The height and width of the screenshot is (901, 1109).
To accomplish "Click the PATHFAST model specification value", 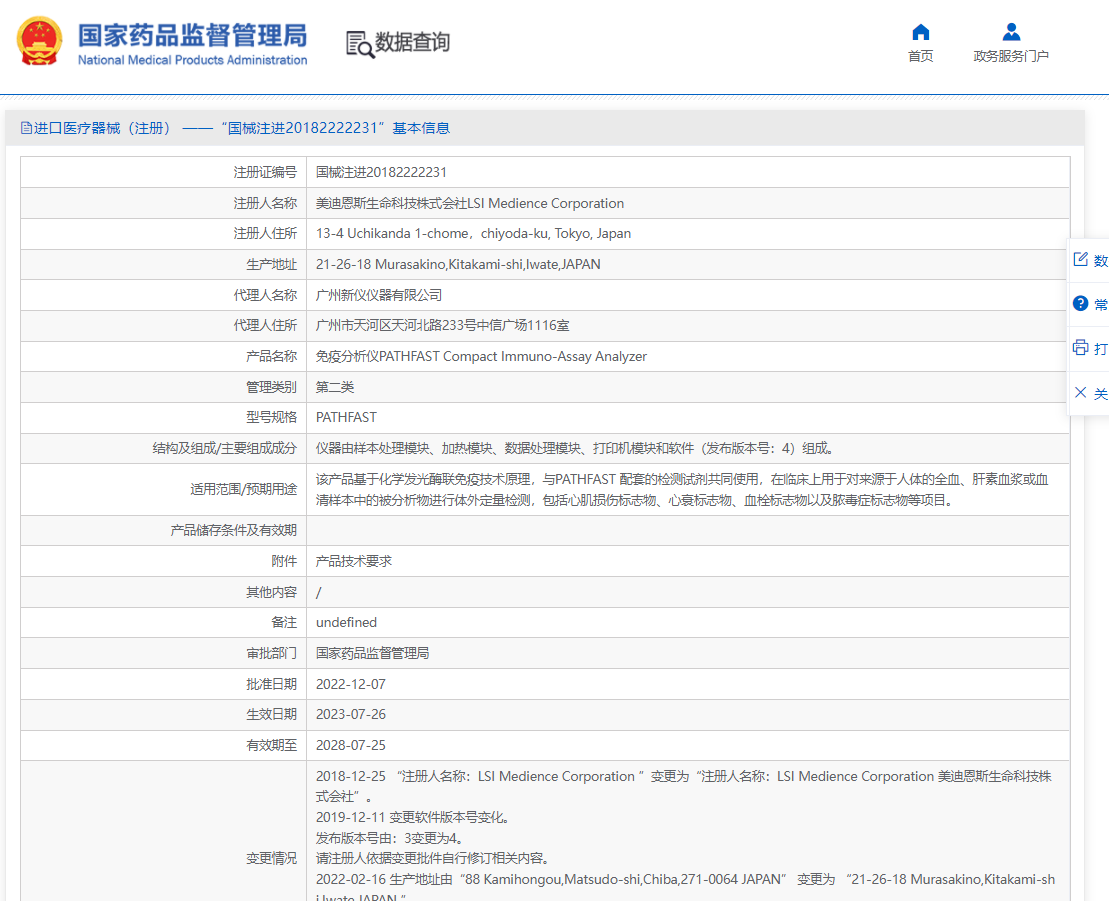I will tap(346, 417).
